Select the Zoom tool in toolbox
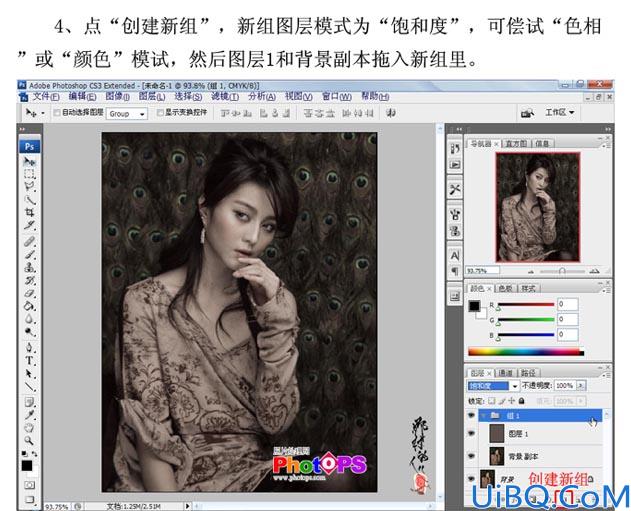 pyautogui.click(x=29, y=440)
